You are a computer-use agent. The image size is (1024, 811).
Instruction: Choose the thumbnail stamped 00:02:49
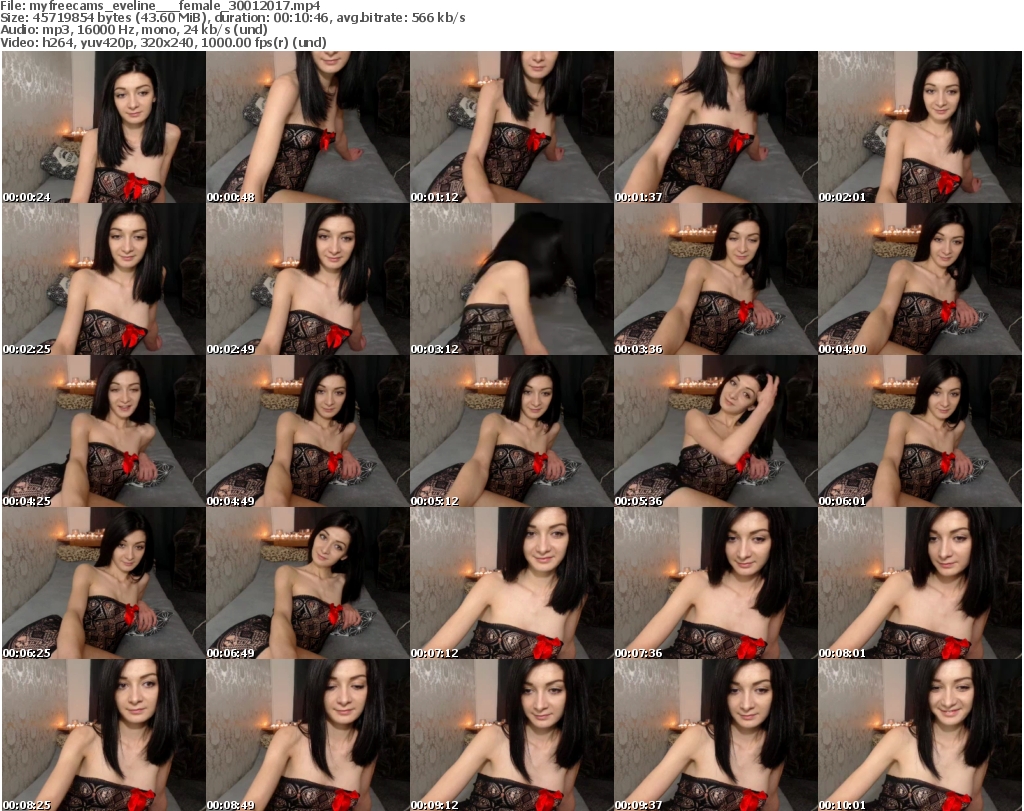308,279
